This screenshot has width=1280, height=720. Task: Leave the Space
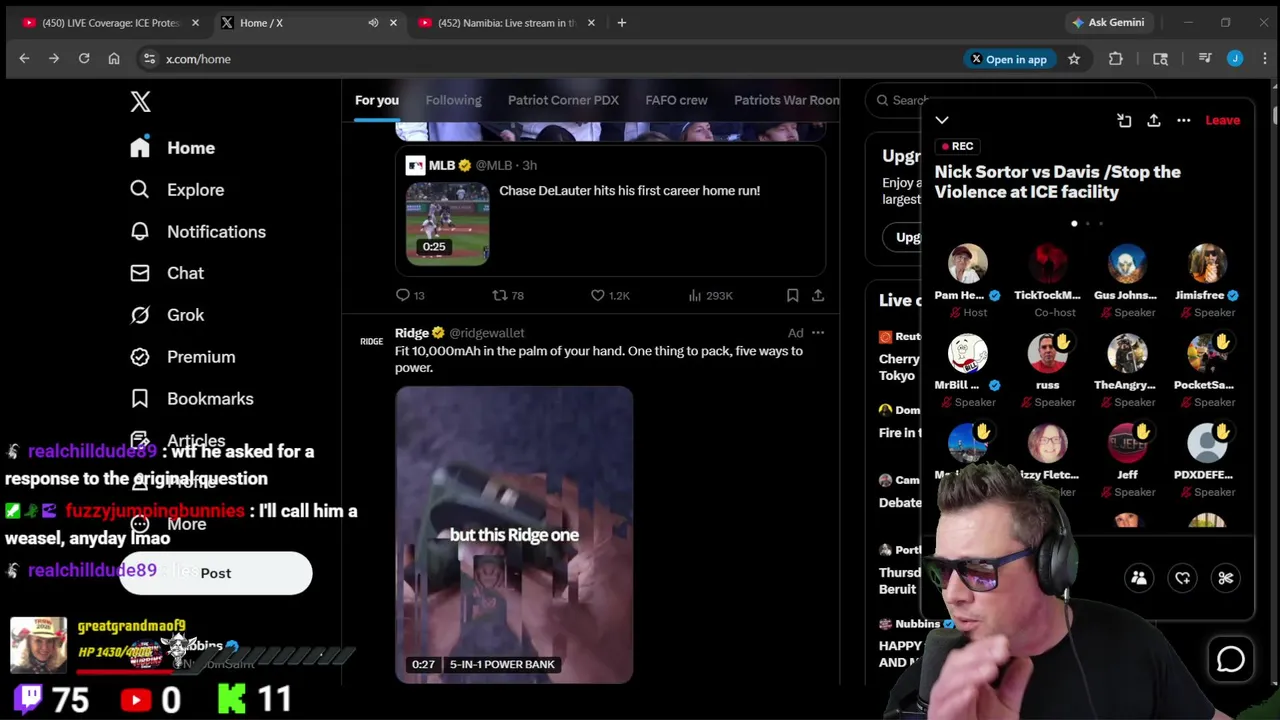pos(1222,120)
